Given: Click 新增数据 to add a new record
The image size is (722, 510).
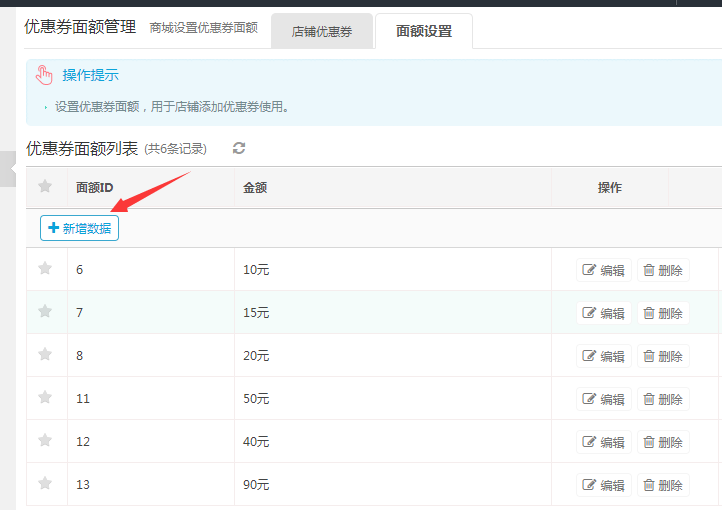Looking at the screenshot, I should pyautogui.click(x=79, y=228).
